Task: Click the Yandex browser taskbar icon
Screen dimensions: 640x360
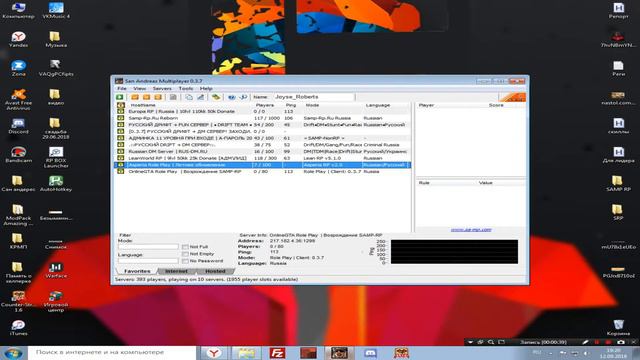Action: coord(214,353)
